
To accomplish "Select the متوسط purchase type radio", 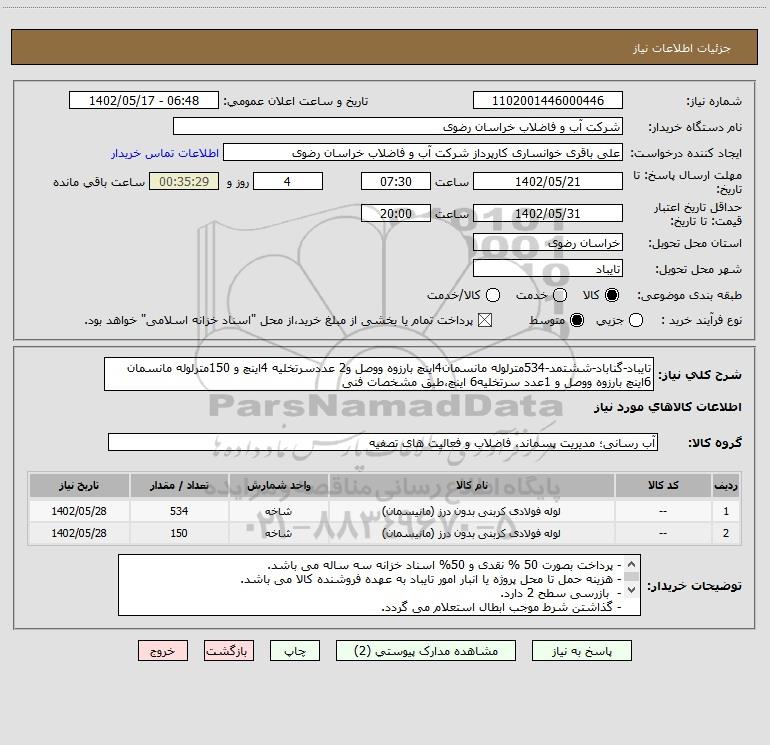I will pyautogui.click(x=577, y=320).
